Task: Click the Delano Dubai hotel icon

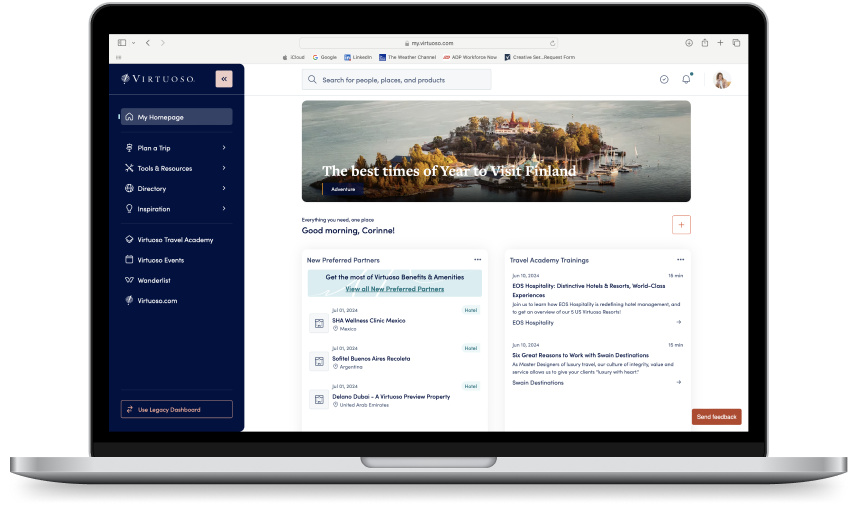Action: point(319,400)
